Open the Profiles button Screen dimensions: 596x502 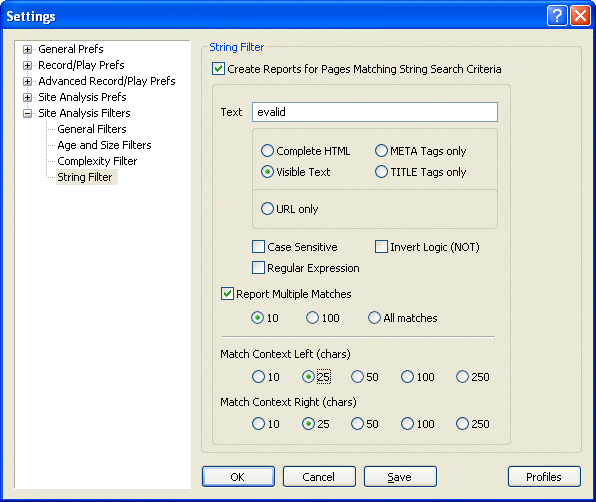click(x=544, y=477)
